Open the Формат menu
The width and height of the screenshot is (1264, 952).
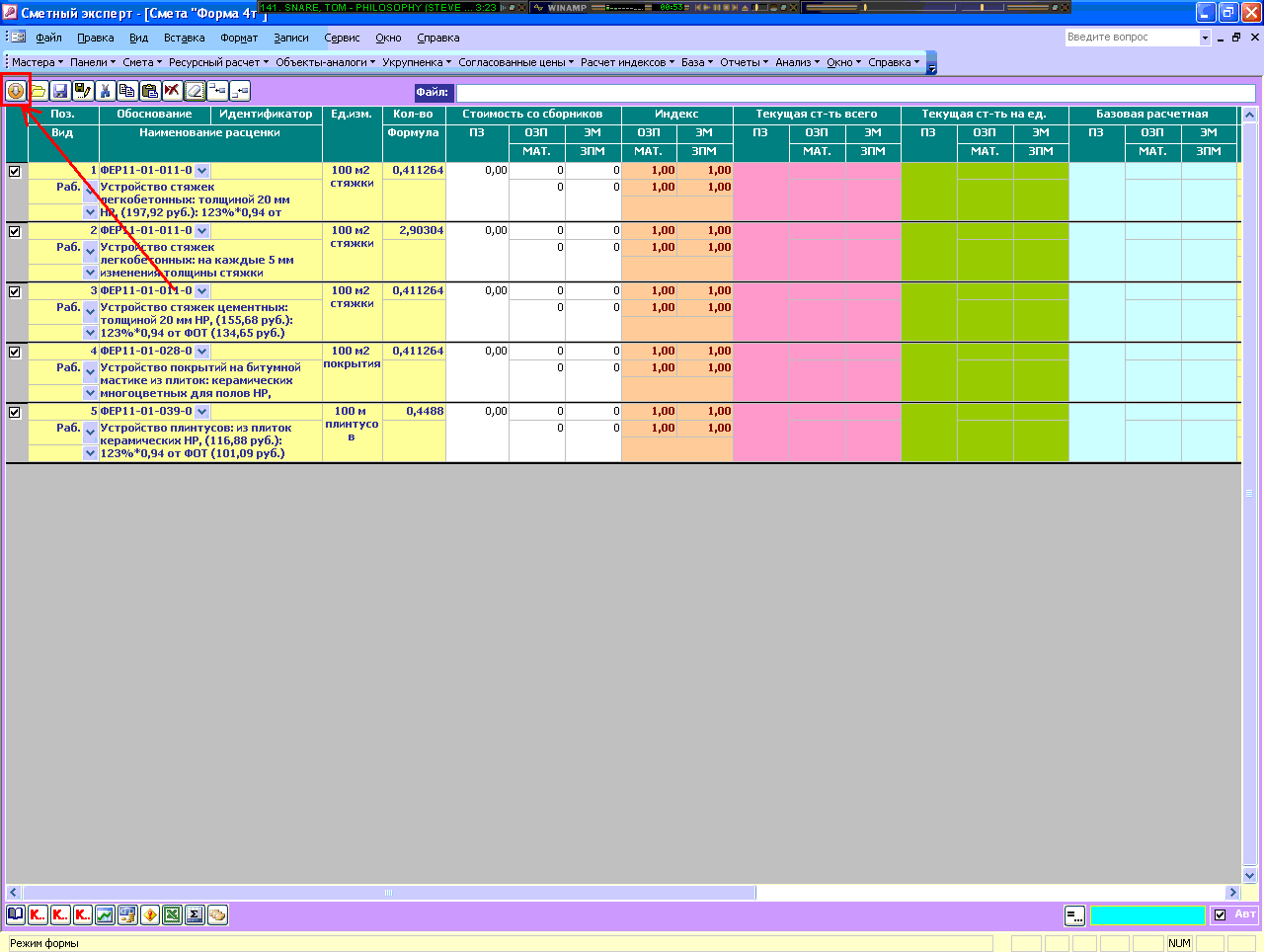[x=239, y=38]
